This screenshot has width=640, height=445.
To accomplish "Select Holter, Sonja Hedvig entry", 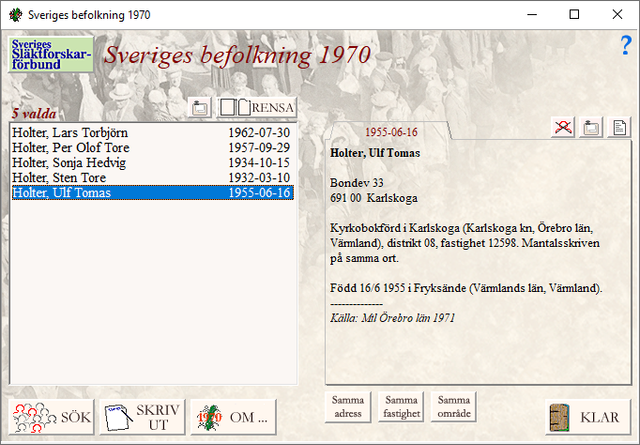I will (x=153, y=162).
